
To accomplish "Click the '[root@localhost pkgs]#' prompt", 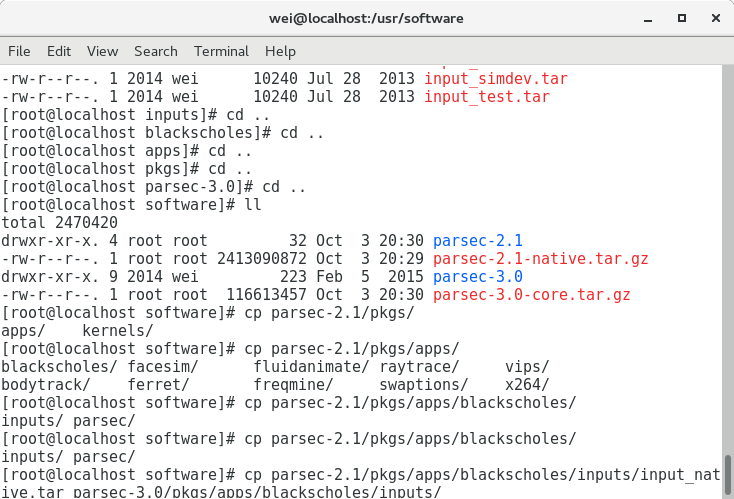I will [100, 169].
